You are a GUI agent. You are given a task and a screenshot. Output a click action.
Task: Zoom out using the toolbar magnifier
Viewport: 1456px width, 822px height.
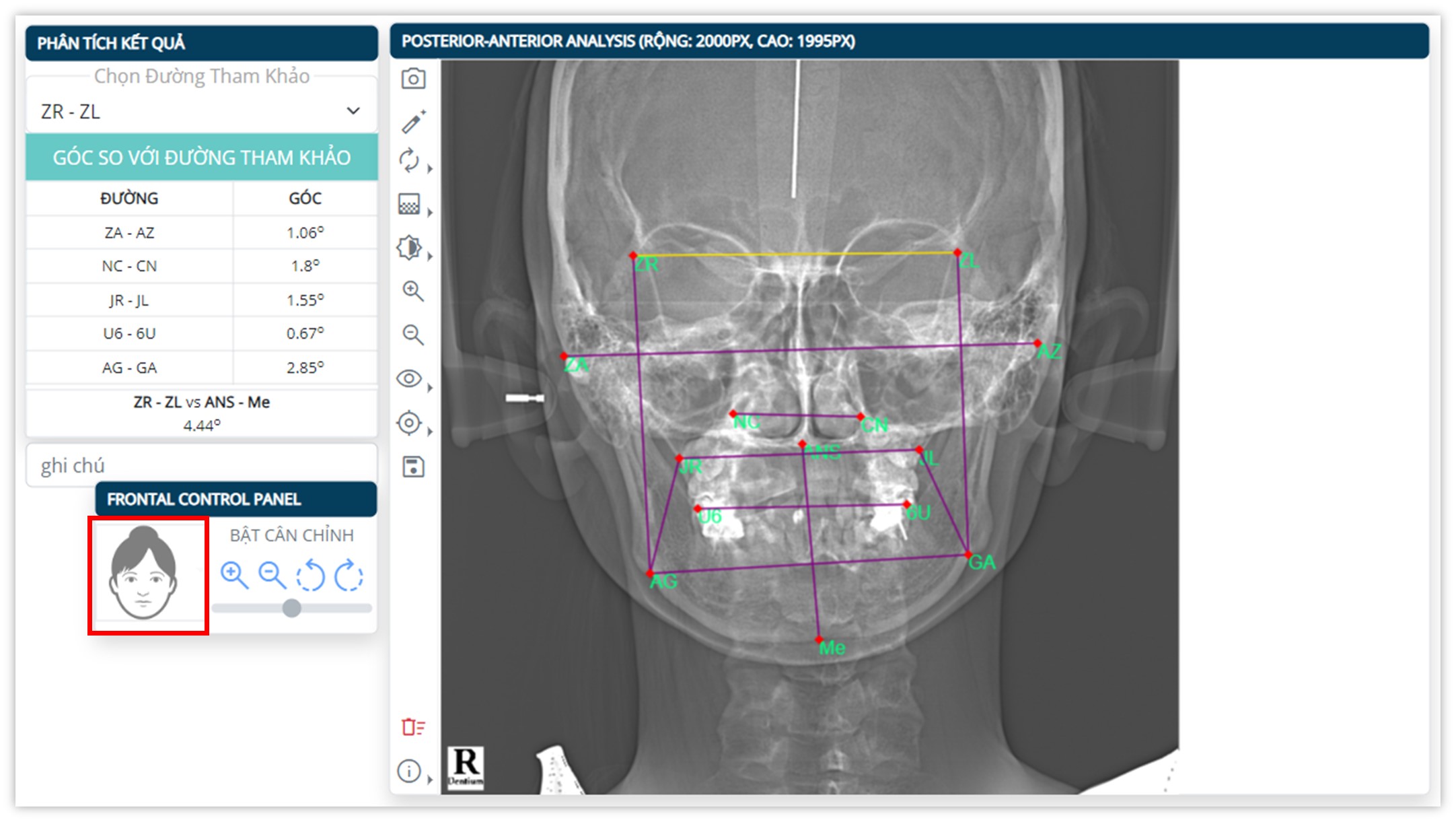click(413, 335)
